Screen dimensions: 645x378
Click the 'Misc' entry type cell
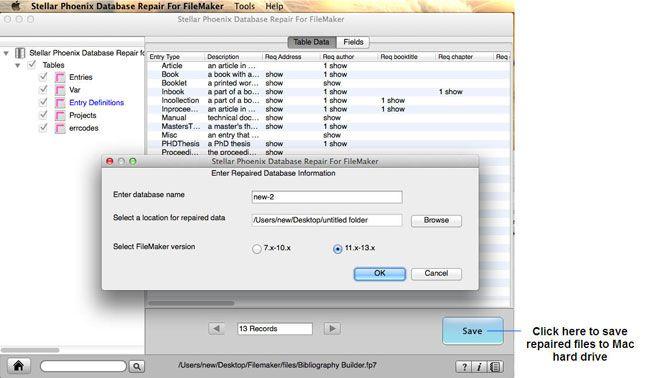[169, 135]
